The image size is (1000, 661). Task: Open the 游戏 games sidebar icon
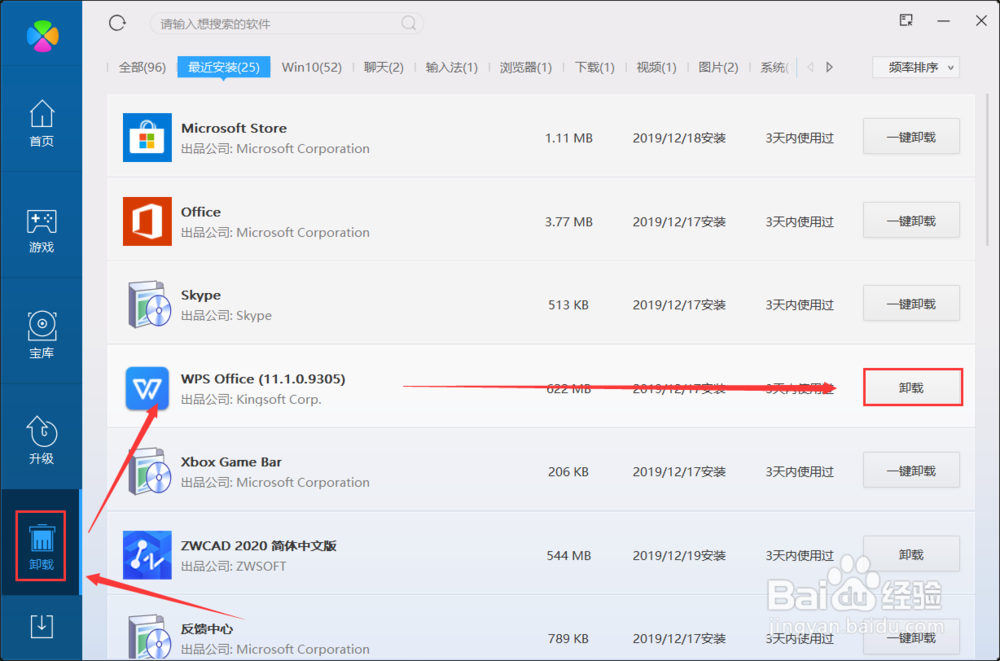pyautogui.click(x=41, y=230)
